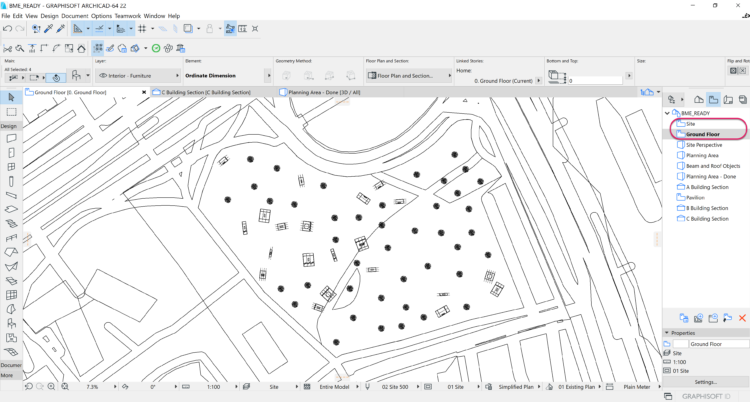Expand the More section in toolbox

tap(7, 376)
